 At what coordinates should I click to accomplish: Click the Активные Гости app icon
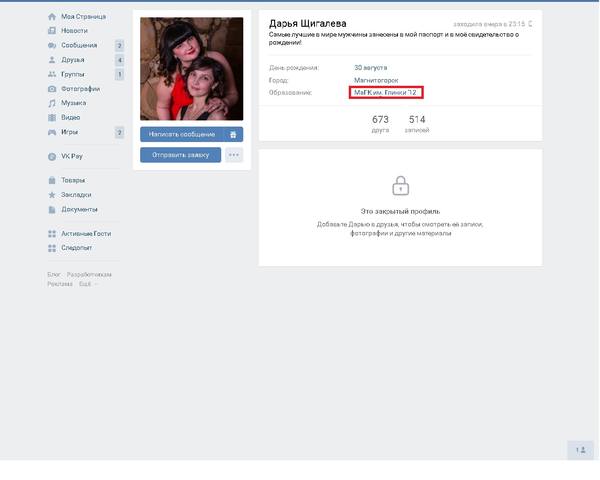point(52,233)
